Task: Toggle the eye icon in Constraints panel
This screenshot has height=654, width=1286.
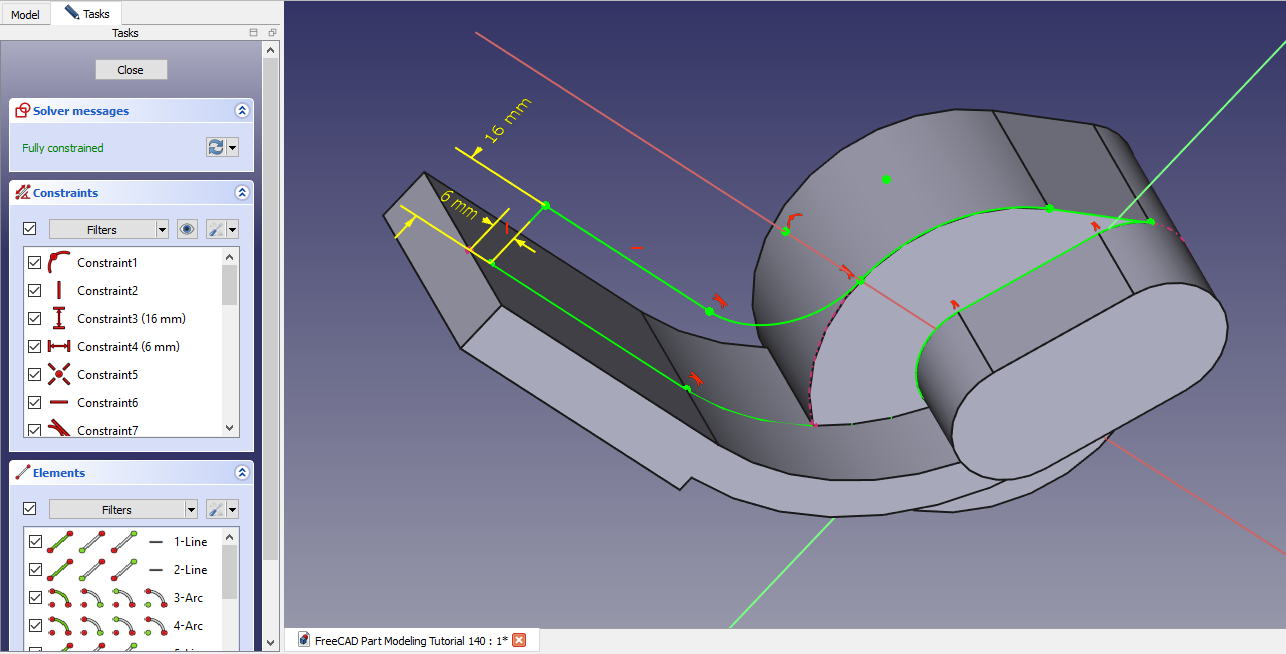Action: coord(187,229)
